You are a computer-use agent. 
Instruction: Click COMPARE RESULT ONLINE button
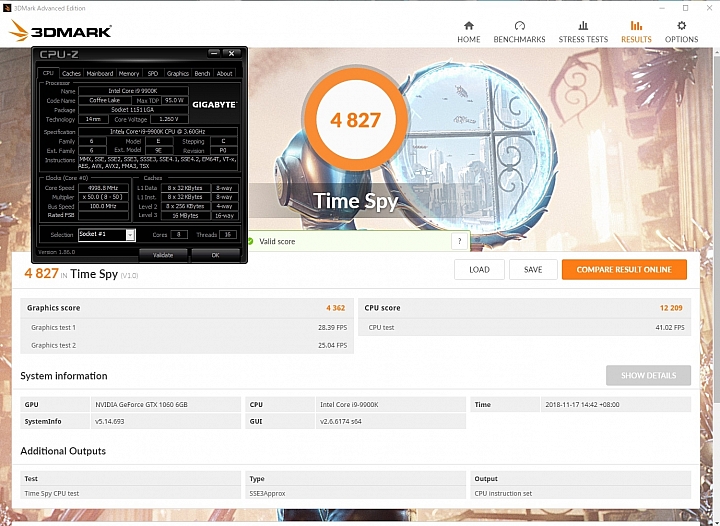tap(624, 269)
